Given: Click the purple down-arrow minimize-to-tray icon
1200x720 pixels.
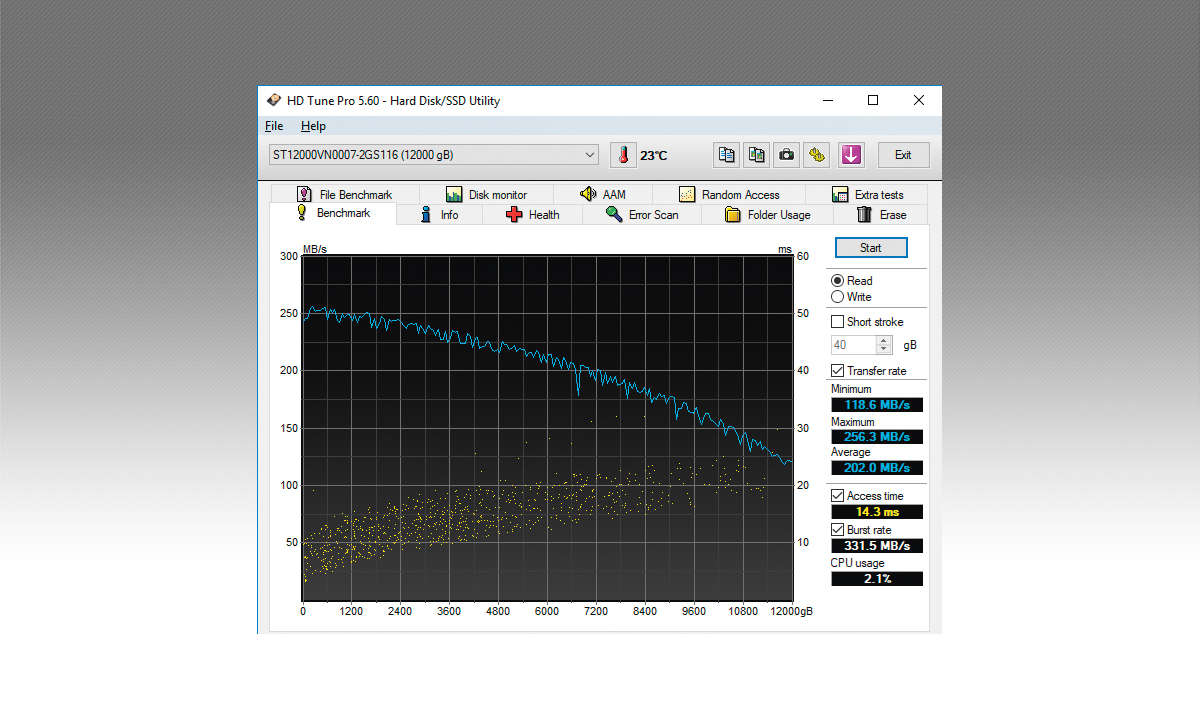Looking at the screenshot, I should (851, 155).
